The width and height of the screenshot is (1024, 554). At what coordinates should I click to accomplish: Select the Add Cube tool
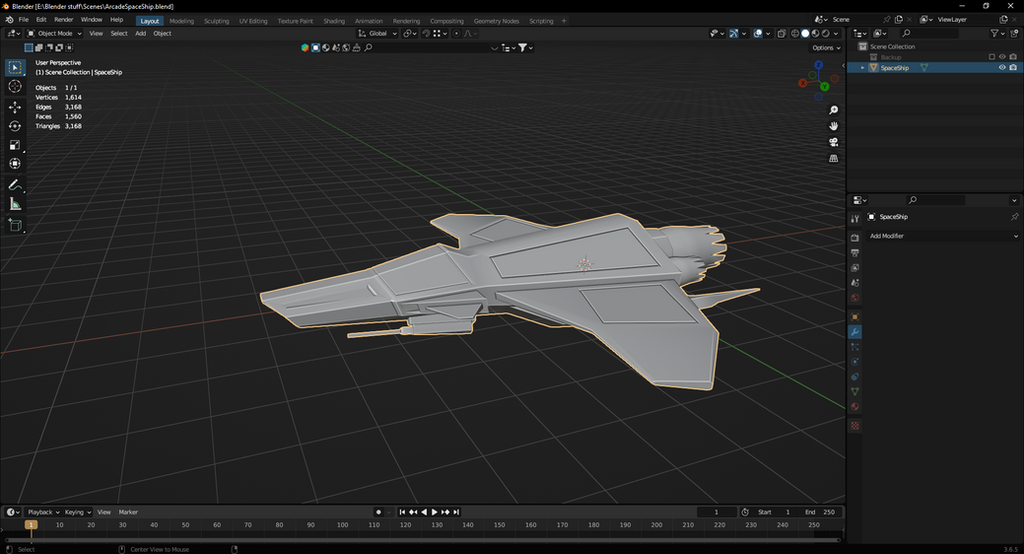coord(15,226)
